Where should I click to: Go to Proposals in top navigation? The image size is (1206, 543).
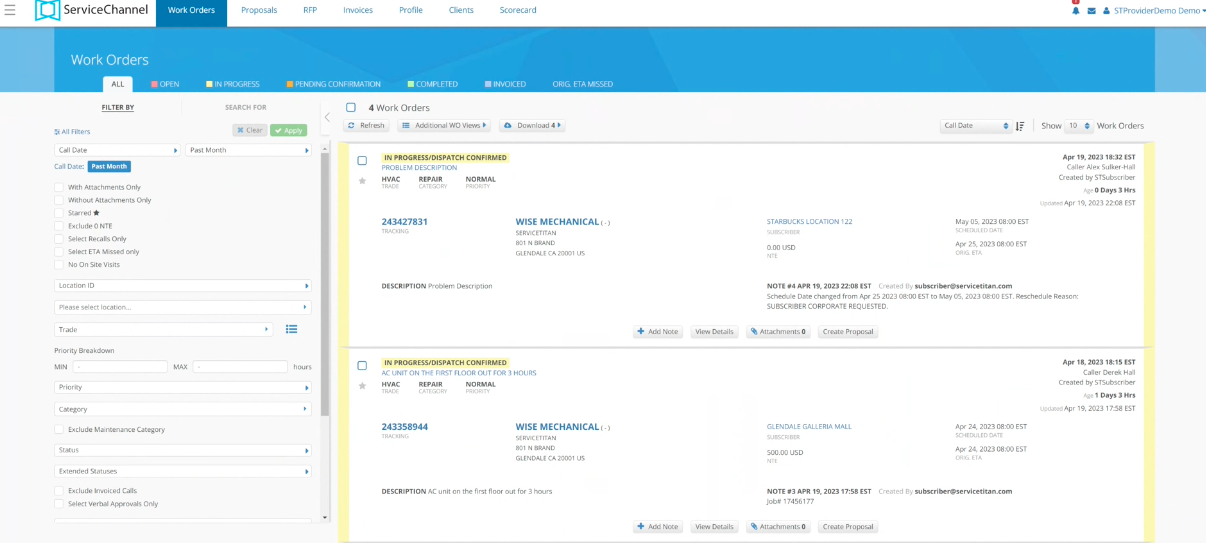[259, 10]
